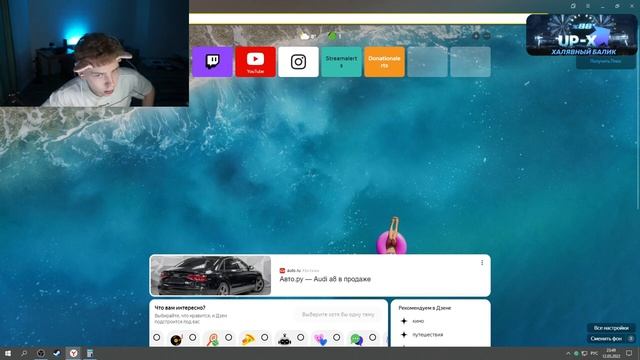Click the weather widget icon above tiles
Image resolution: width=640 pixels, height=360 pixels.
[305, 36]
